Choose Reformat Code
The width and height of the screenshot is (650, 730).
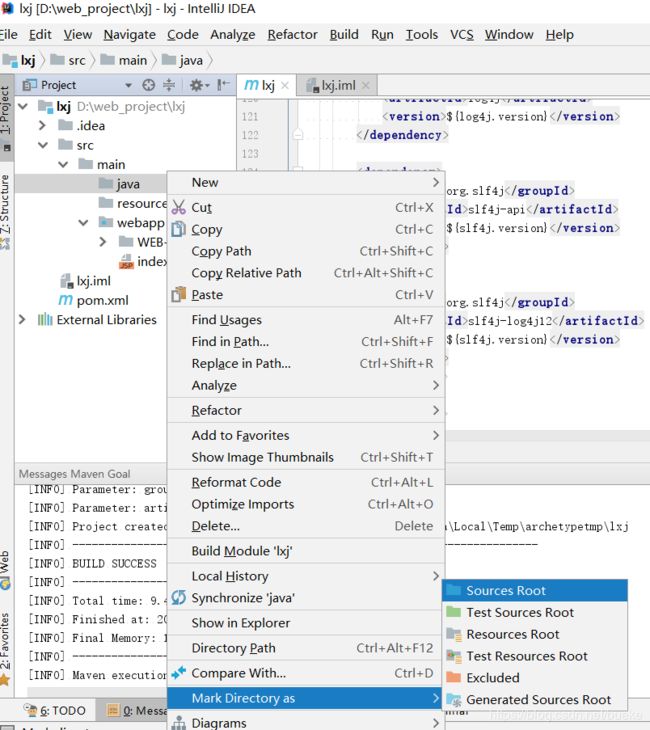[305, 482]
